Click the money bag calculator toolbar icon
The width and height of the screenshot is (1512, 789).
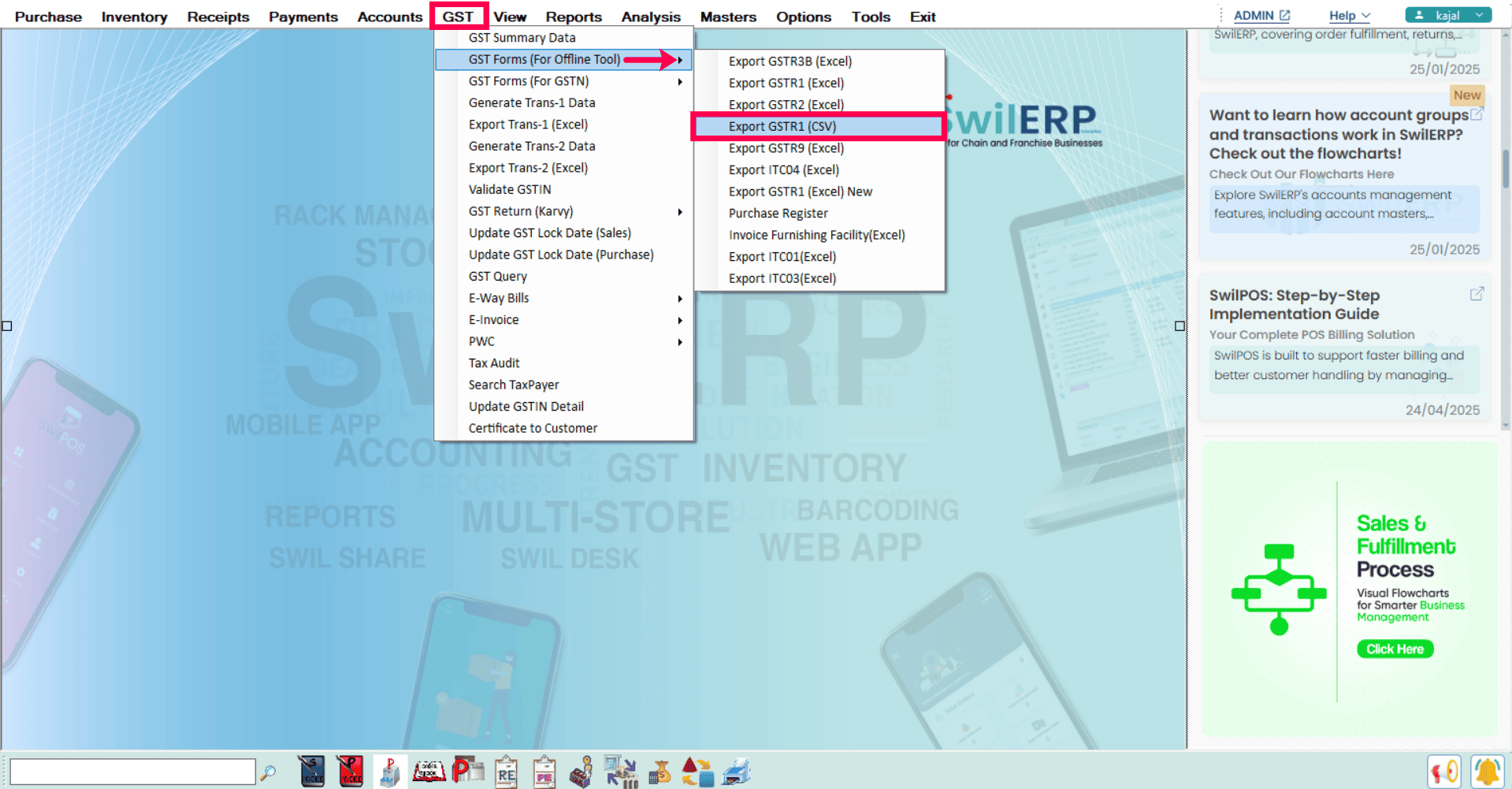[x=659, y=772]
